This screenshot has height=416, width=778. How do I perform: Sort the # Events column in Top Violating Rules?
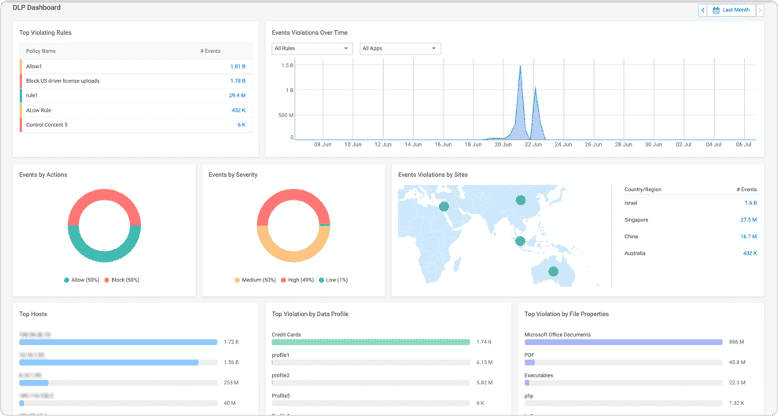pyautogui.click(x=210, y=51)
